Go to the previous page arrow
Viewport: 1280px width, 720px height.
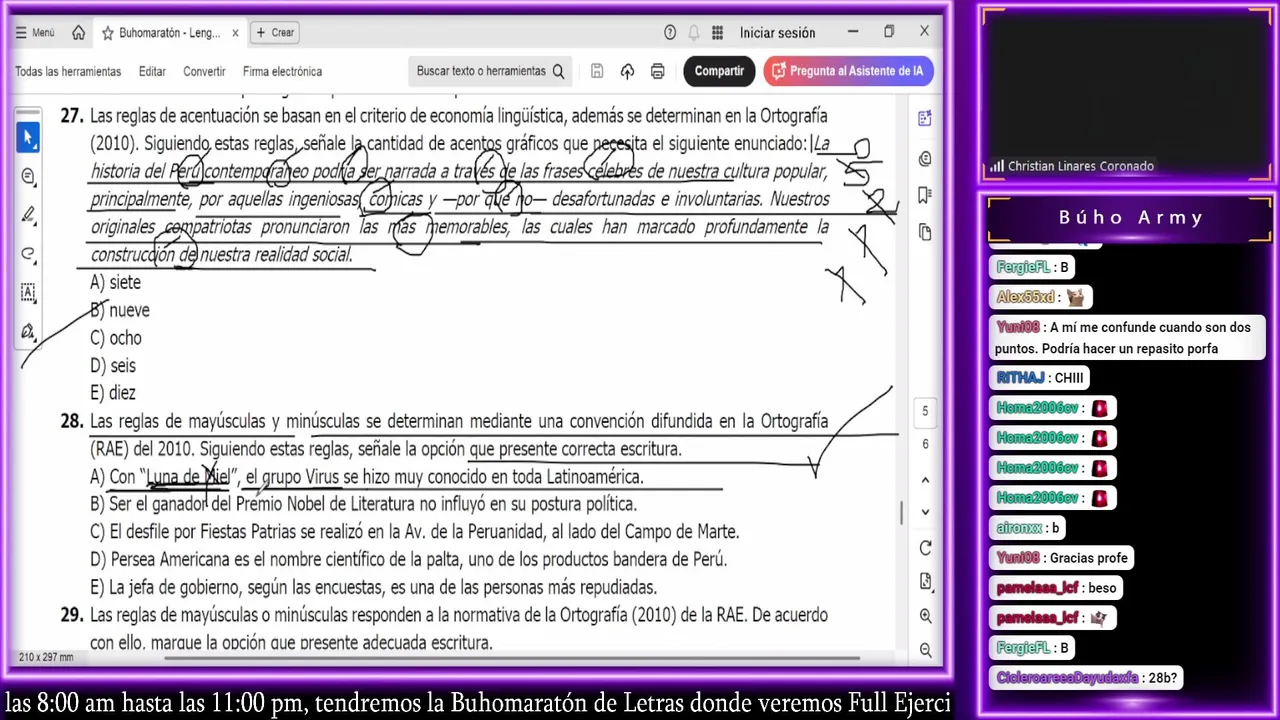pyautogui.click(x=925, y=481)
